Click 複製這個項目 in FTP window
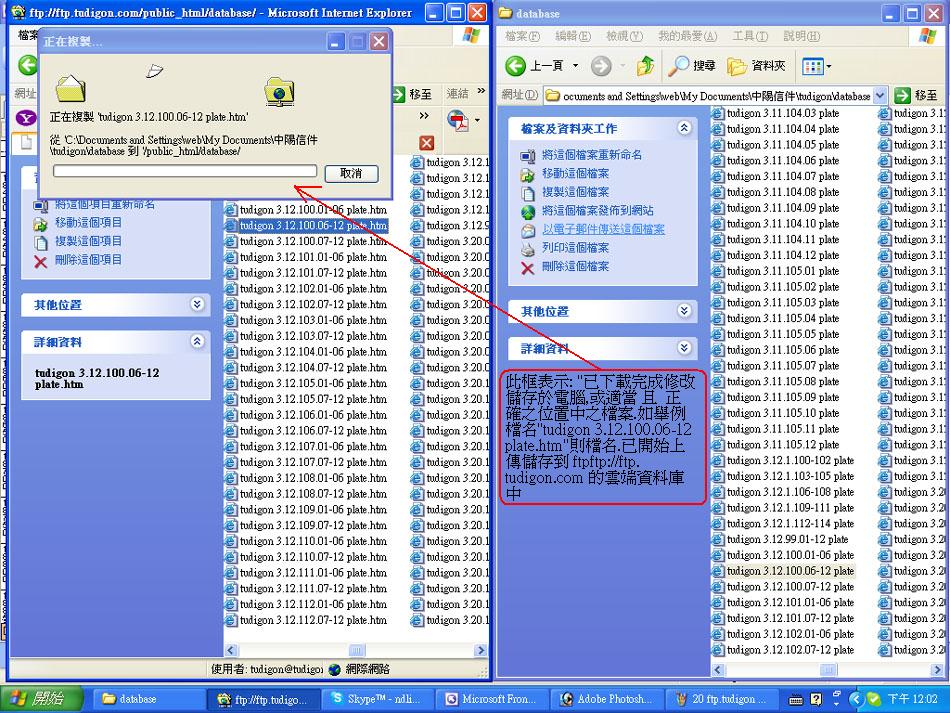The width and height of the screenshot is (950, 713). tap(88, 241)
